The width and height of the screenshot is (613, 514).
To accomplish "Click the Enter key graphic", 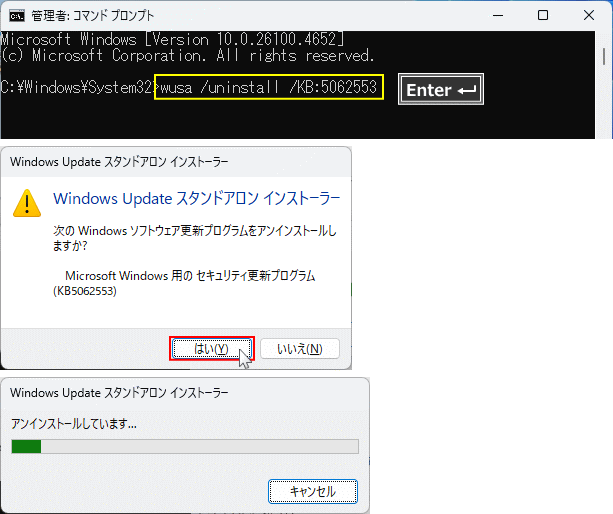I will point(440,90).
